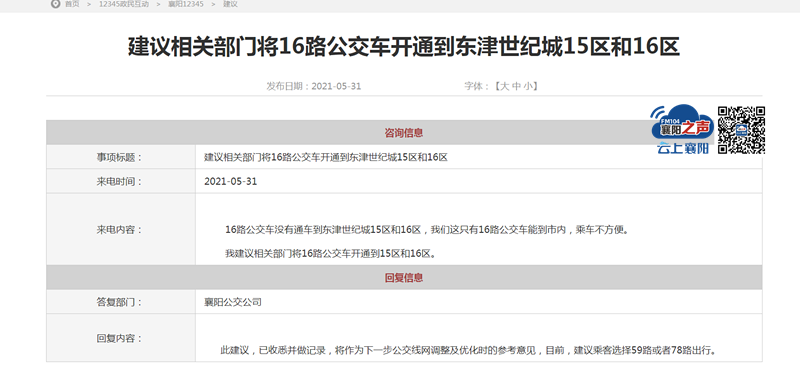This screenshot has width=800, height=388.
Task: Click the 答复部门： label cell
Action: click(x=120, y=302)
